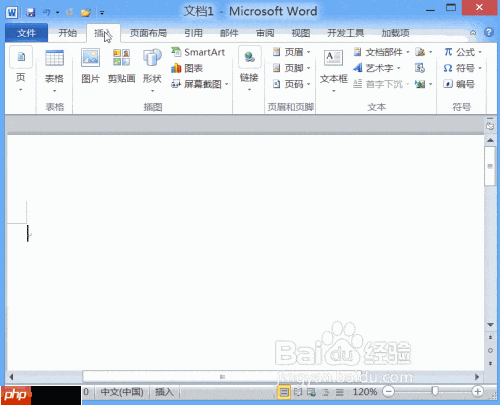Image resolution: width=500 pixels, height=405 pixels.
Task: Save the document using the floppy disk icon
Action: pyautogui.click(x=31, y=13)
